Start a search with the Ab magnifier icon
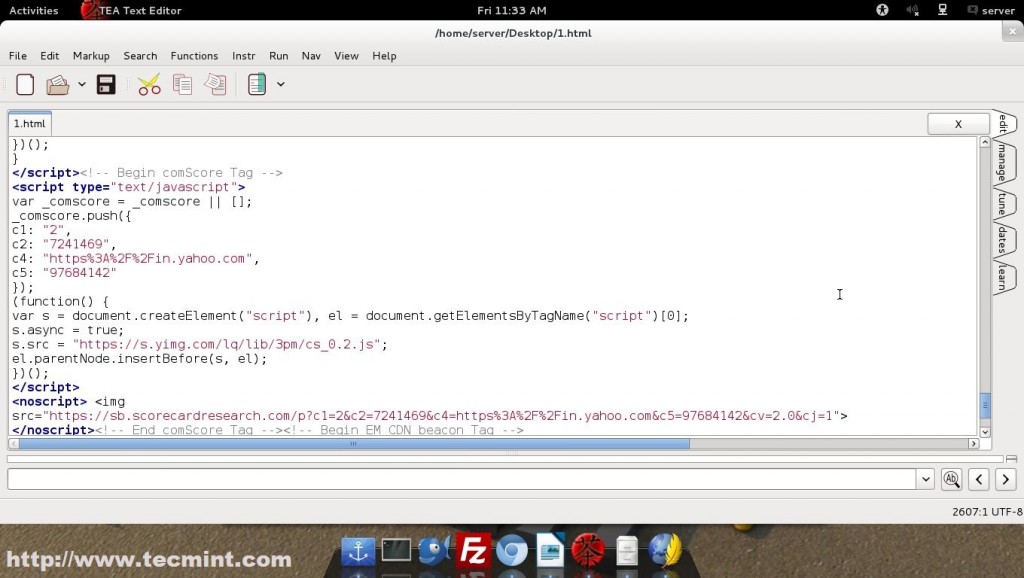Viewport: 1024px width, 578px height. [x=952, y=479]
